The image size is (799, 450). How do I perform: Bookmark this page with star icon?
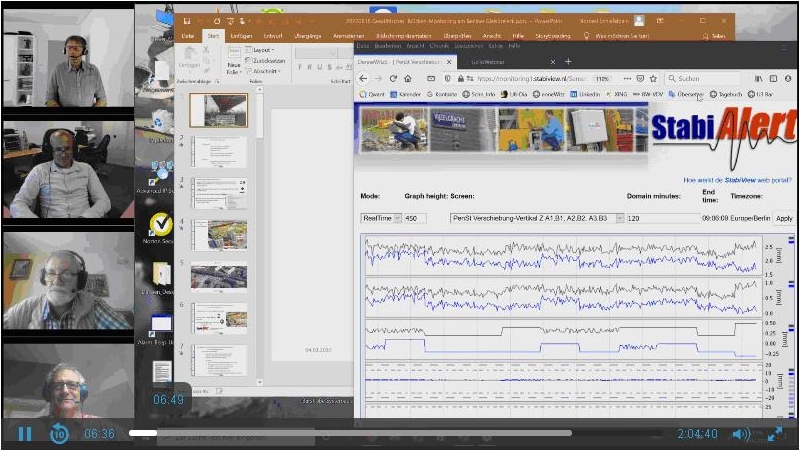[654, 78]
